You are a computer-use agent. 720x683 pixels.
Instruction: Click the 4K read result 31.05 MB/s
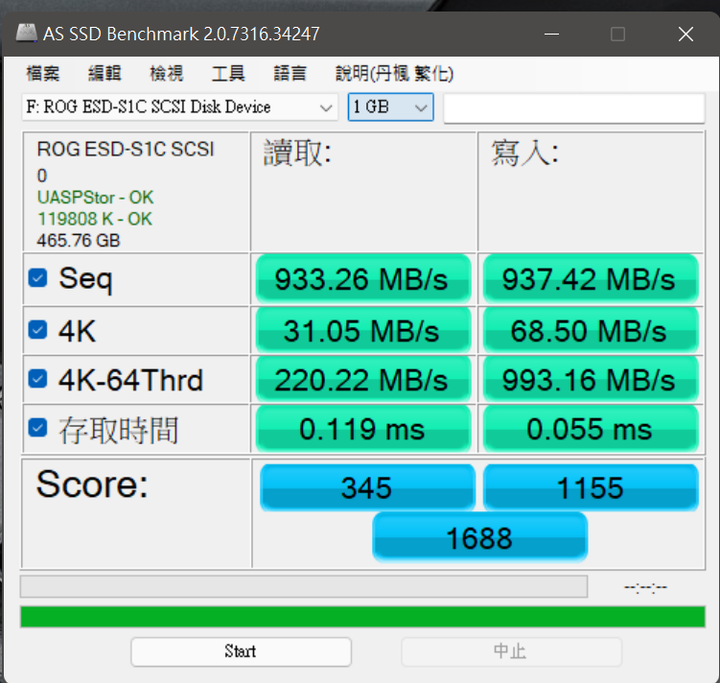pos(363,330)
